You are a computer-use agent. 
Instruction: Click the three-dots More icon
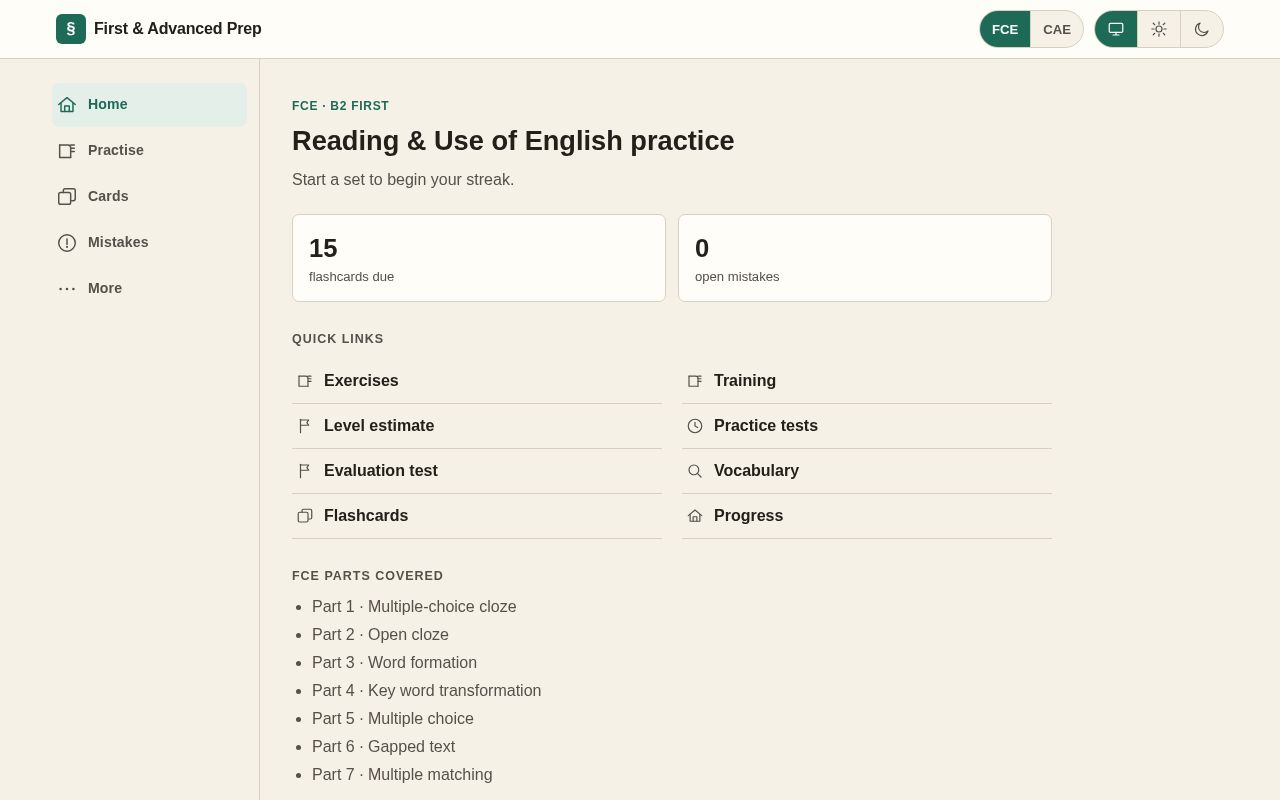pyautogui.click(x=67, y=288)
